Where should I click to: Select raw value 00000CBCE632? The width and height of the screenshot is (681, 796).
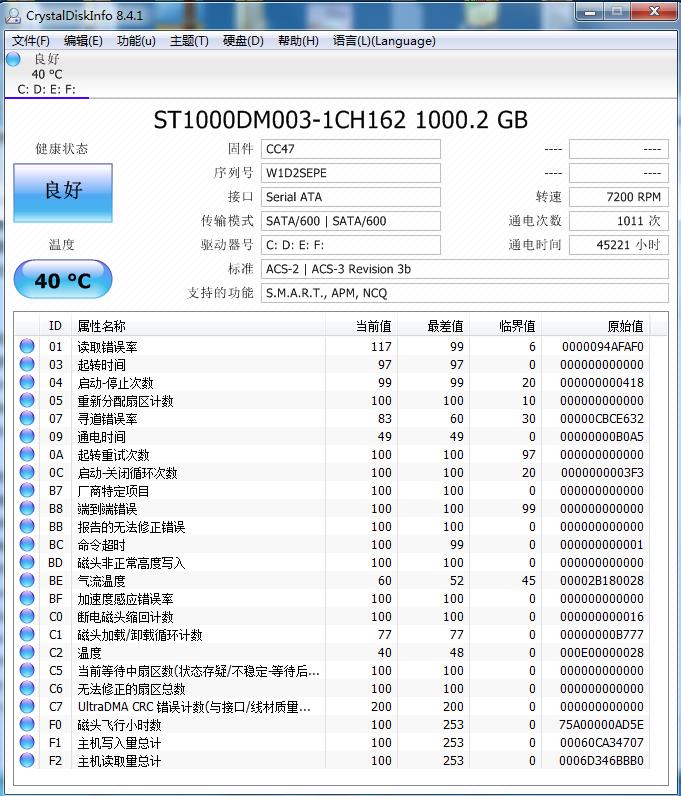coord(602,418)
